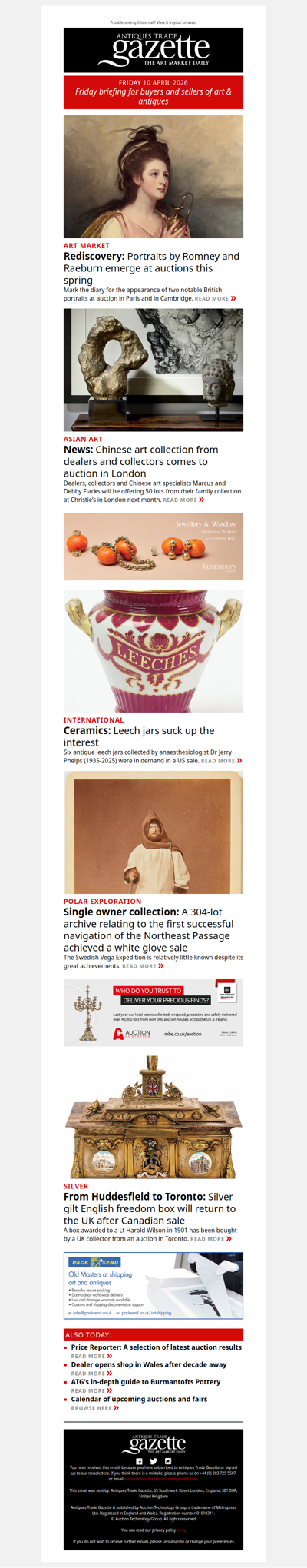This screenshot has height=1568, width=307.
Task: Open the Twitter bird icon in the footer
Action: (153, 1461)
